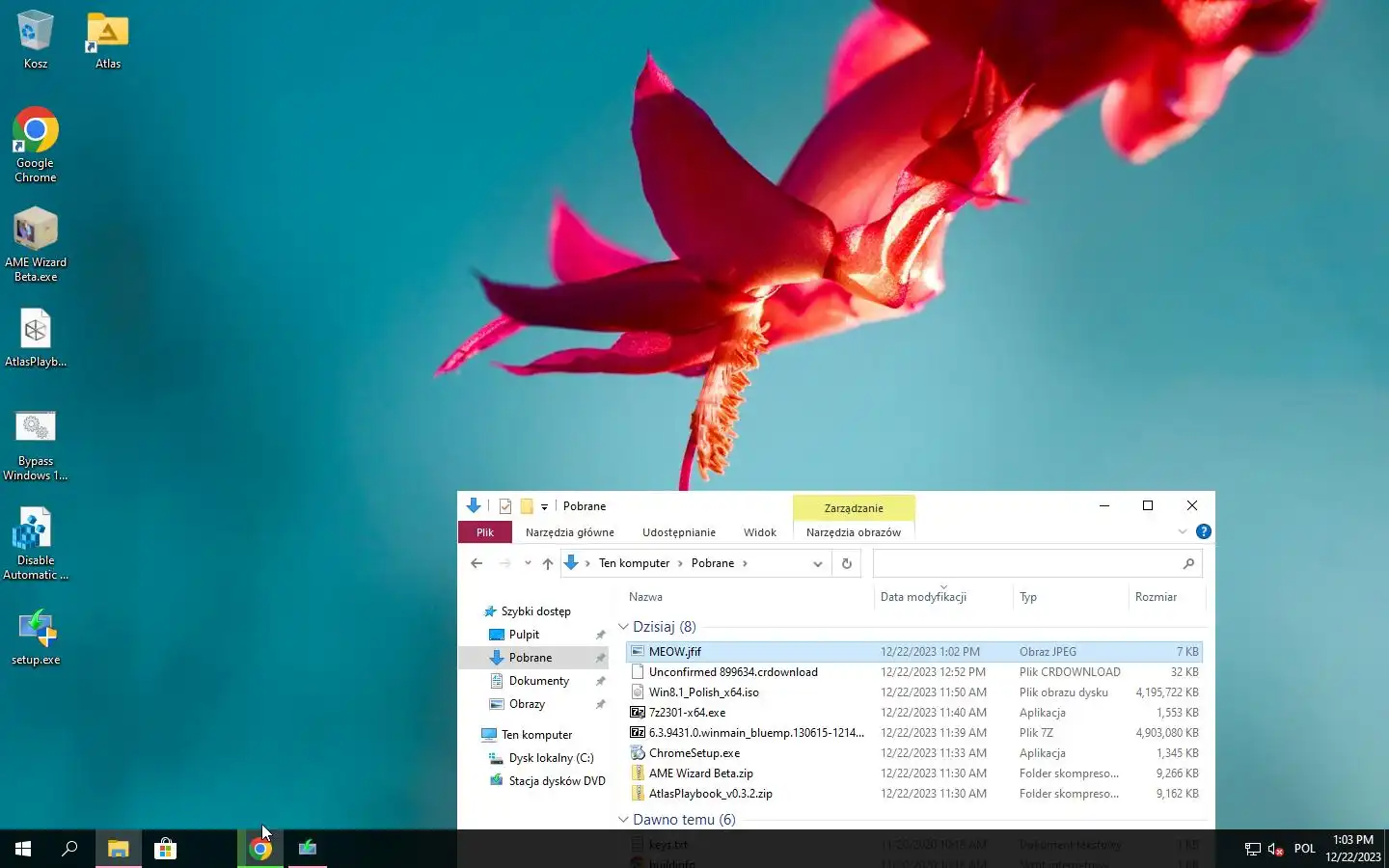Select Unconfirmed 899634.crdownload file
Viewport: 1389px width, 868px height.
tap(914, 672)
